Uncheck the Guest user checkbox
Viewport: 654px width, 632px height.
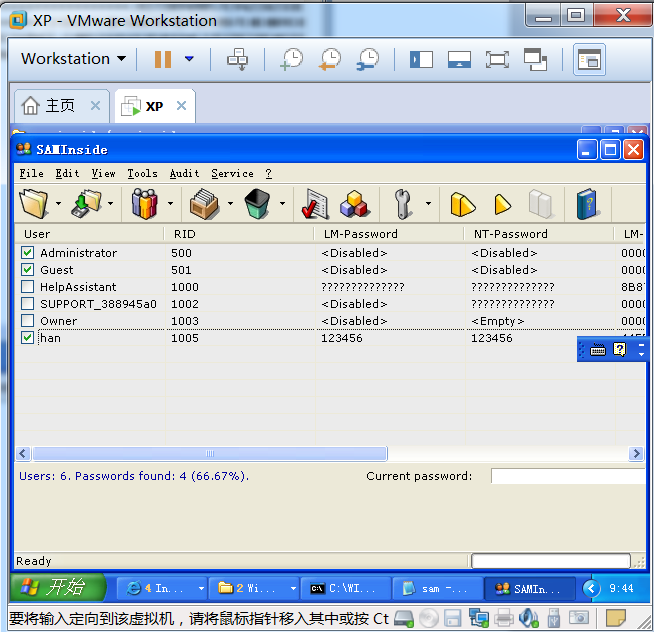coord(28,269)
